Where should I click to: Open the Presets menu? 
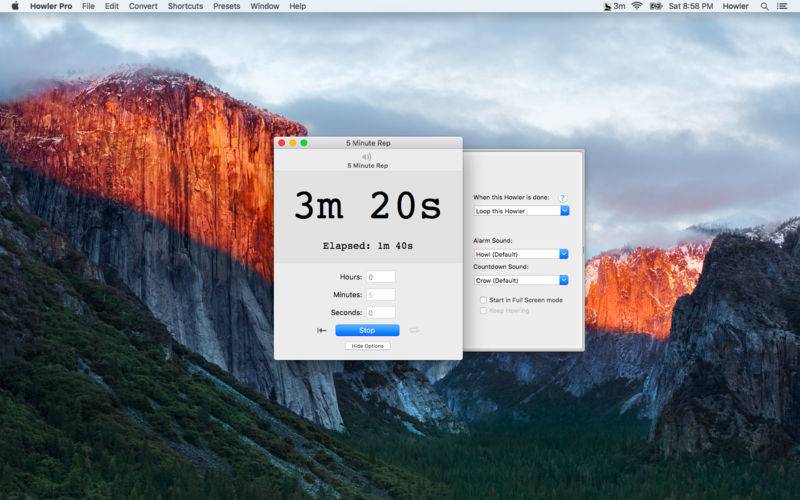click(x=227, y=6)
